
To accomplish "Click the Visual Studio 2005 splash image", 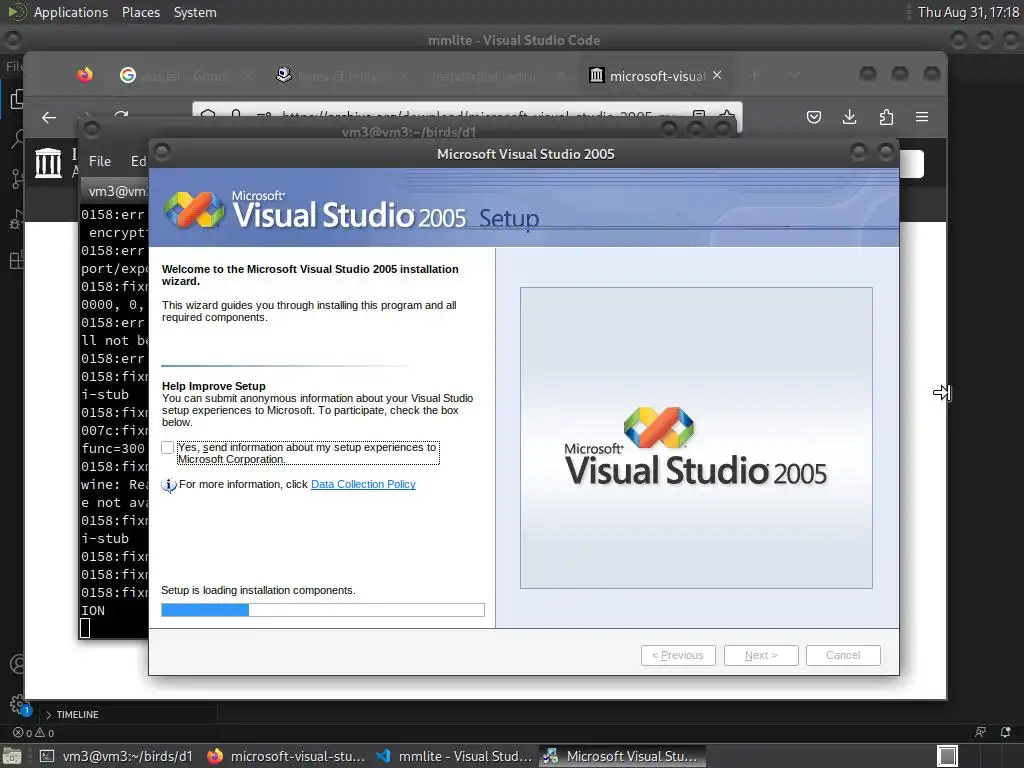I will (696, 438).
